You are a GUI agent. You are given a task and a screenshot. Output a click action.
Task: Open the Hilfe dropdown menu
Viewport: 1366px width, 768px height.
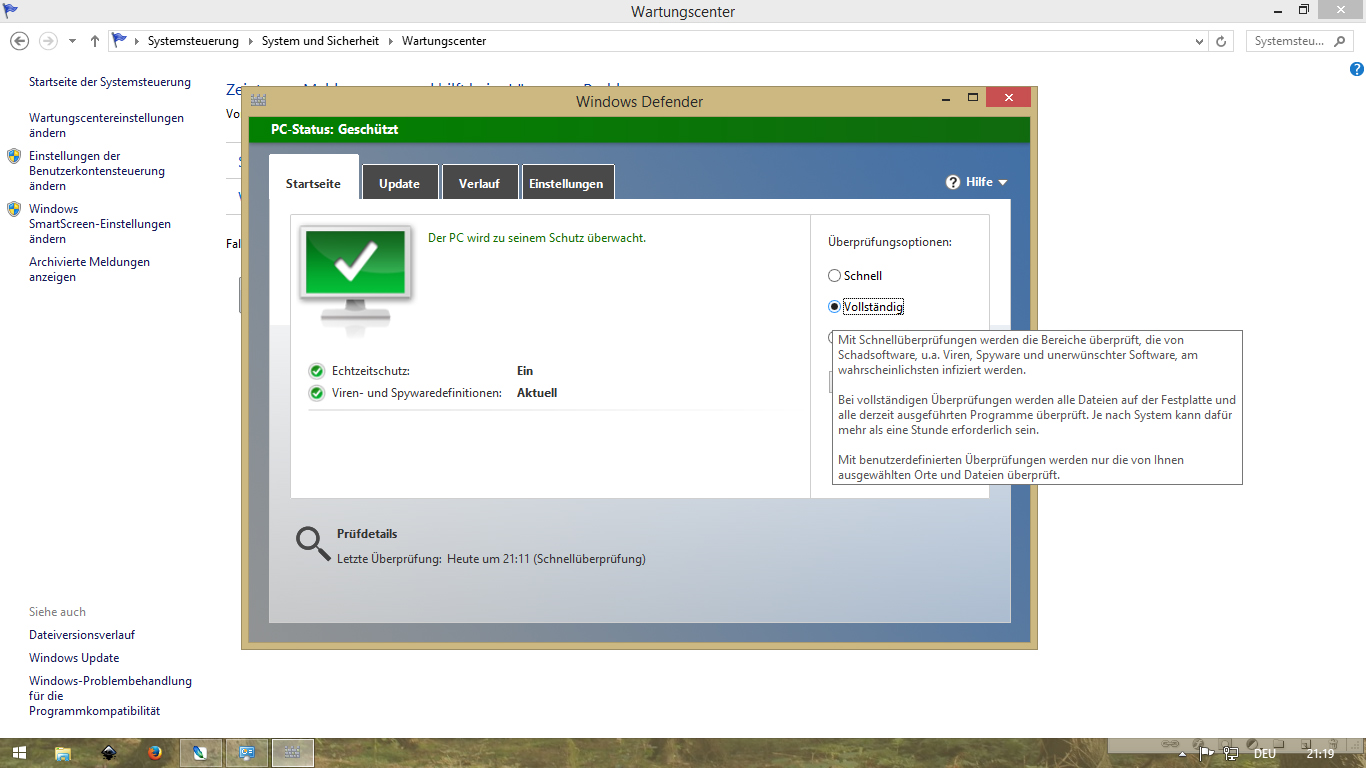(x=977, y=182)
